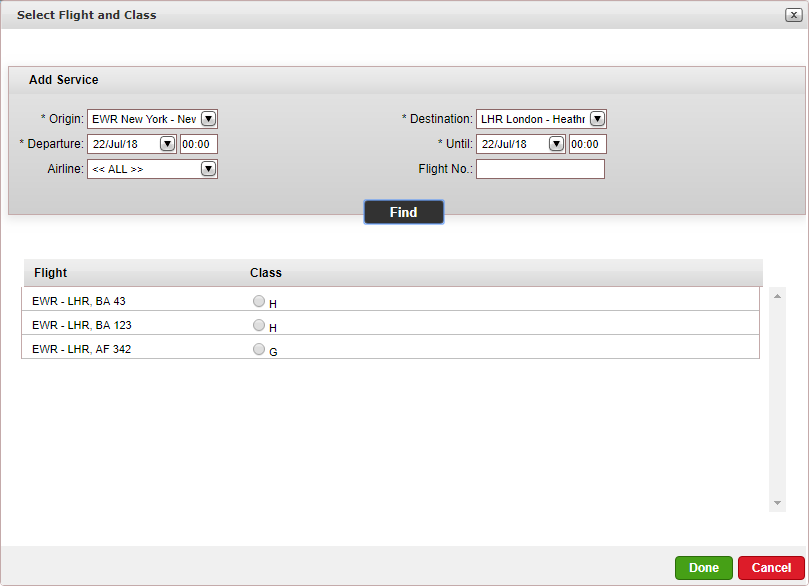Click the results scrollbar up arrow

[777, 296]
